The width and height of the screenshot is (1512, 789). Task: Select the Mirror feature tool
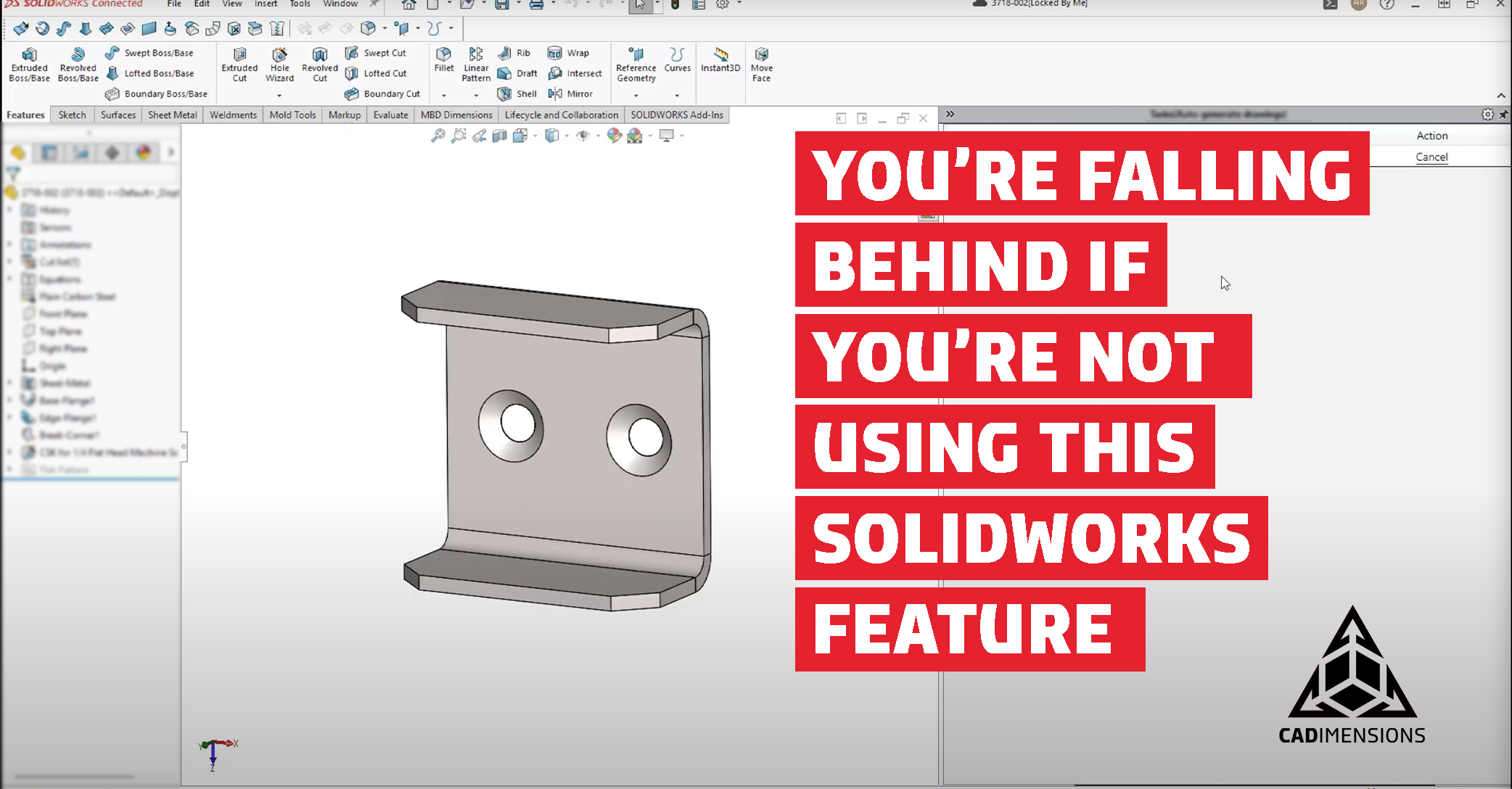[573, 94]
